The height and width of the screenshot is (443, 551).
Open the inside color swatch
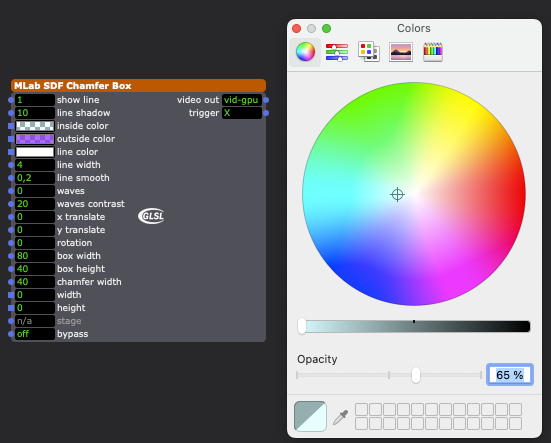click(x=35, y=126)
